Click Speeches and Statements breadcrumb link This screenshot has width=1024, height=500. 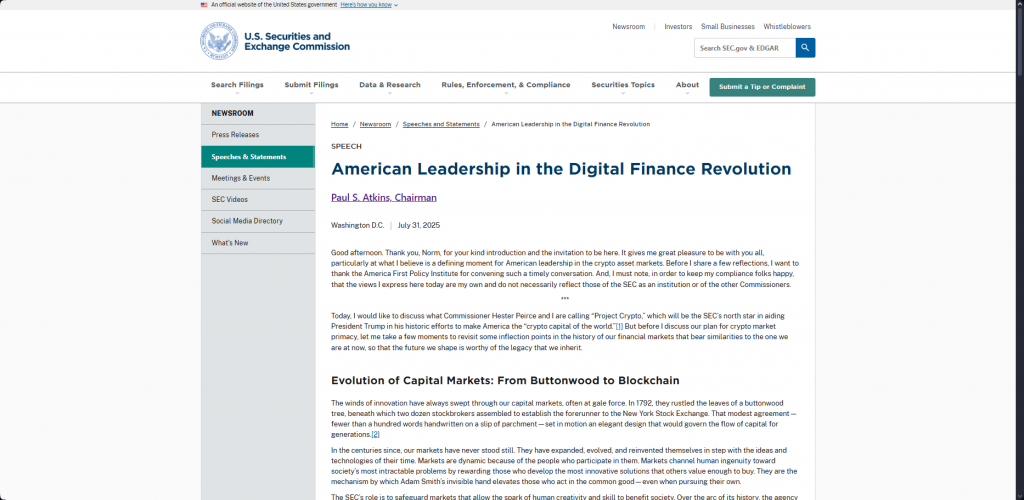pyautogui.click(x=441, y=124)
